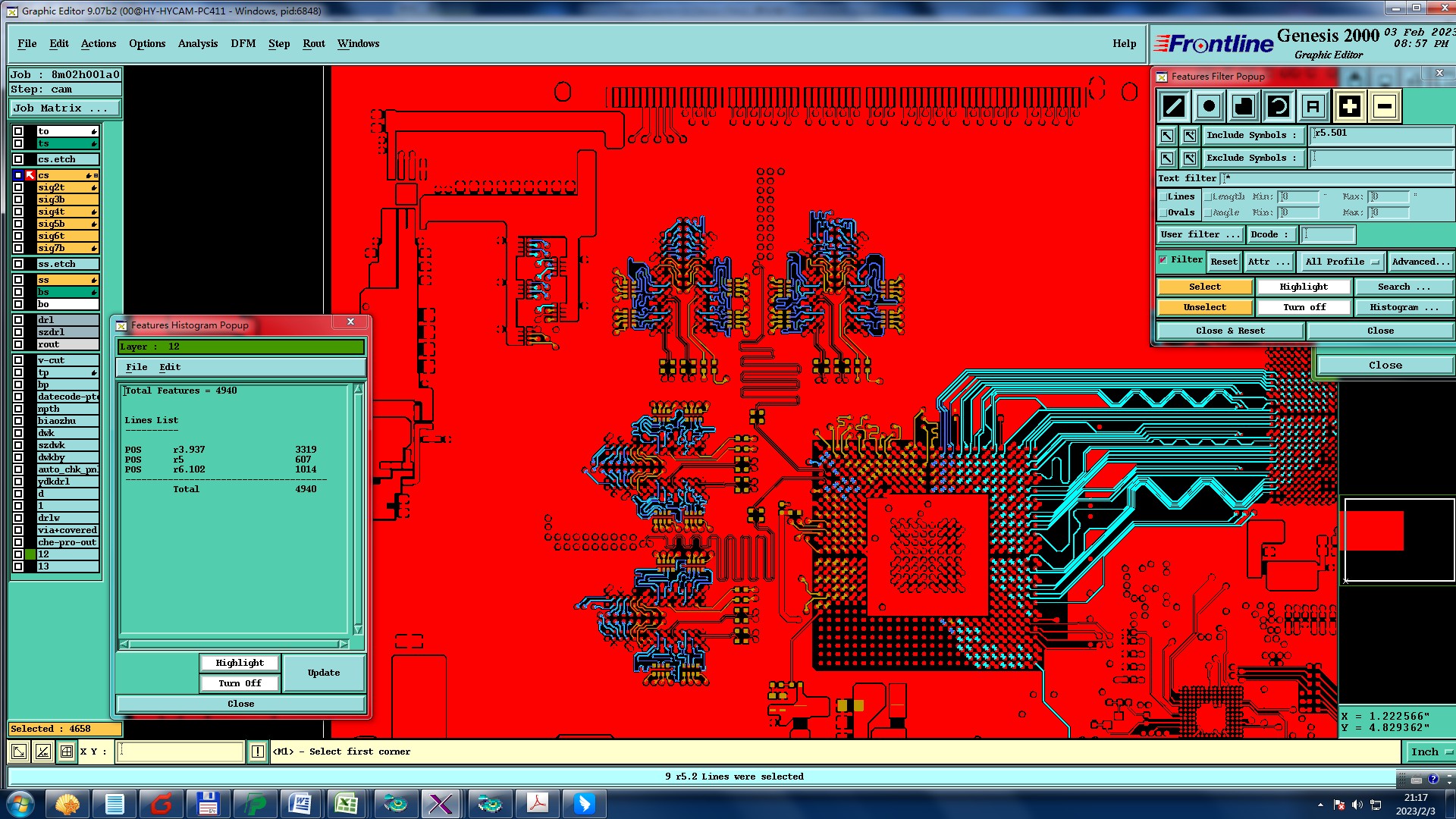Click the Update button in histogram popup
The height and width of the screenshot is (819, 1456).
(x=324, y=673)
